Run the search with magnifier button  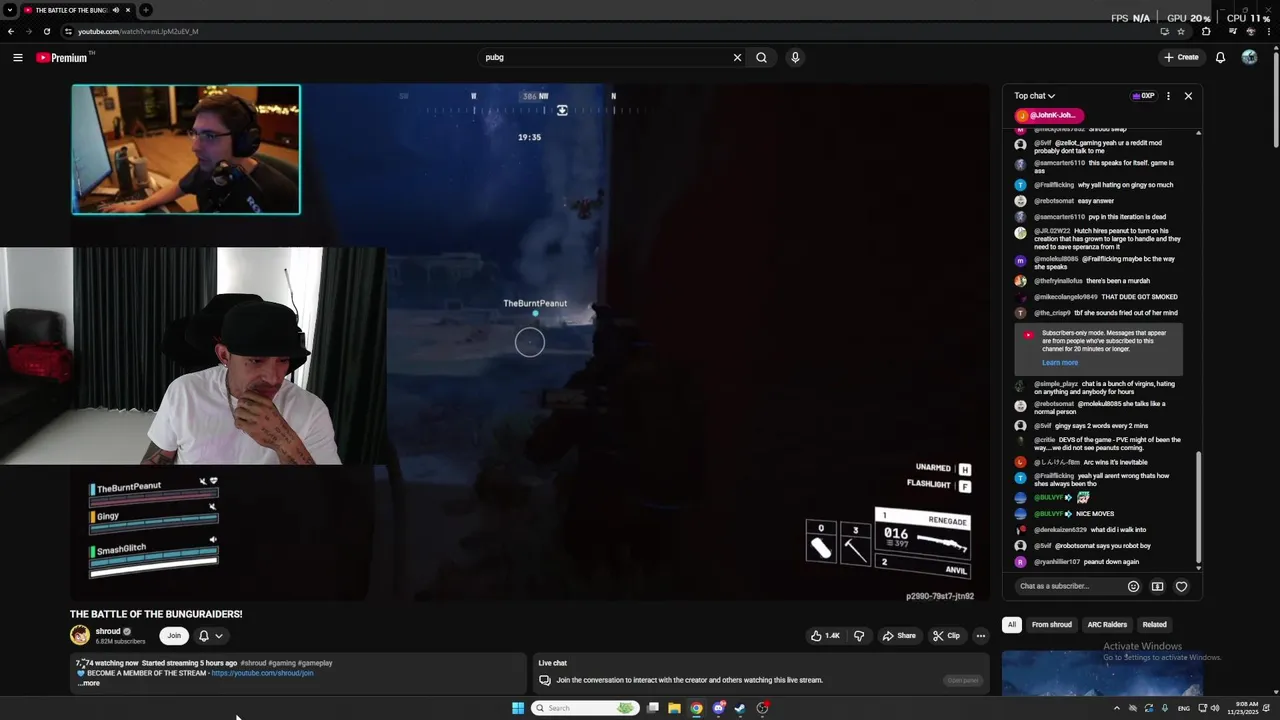pyautogui.click(x=762, y=57)
